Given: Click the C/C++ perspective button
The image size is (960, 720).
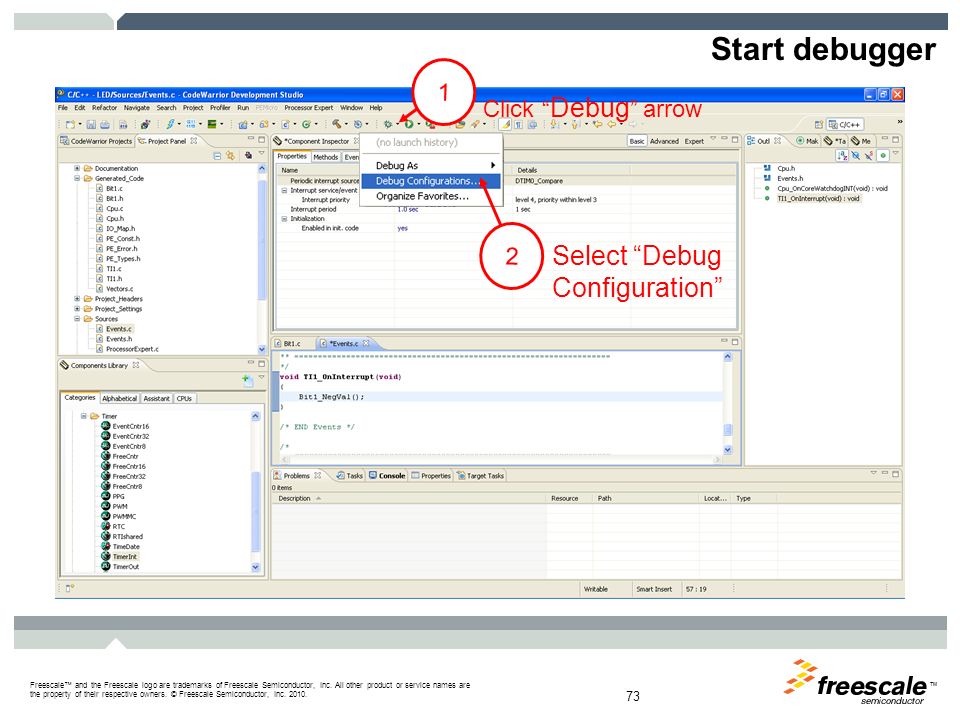Looking at the screenshot, I should pyautogui.click(x=844, y=124).
